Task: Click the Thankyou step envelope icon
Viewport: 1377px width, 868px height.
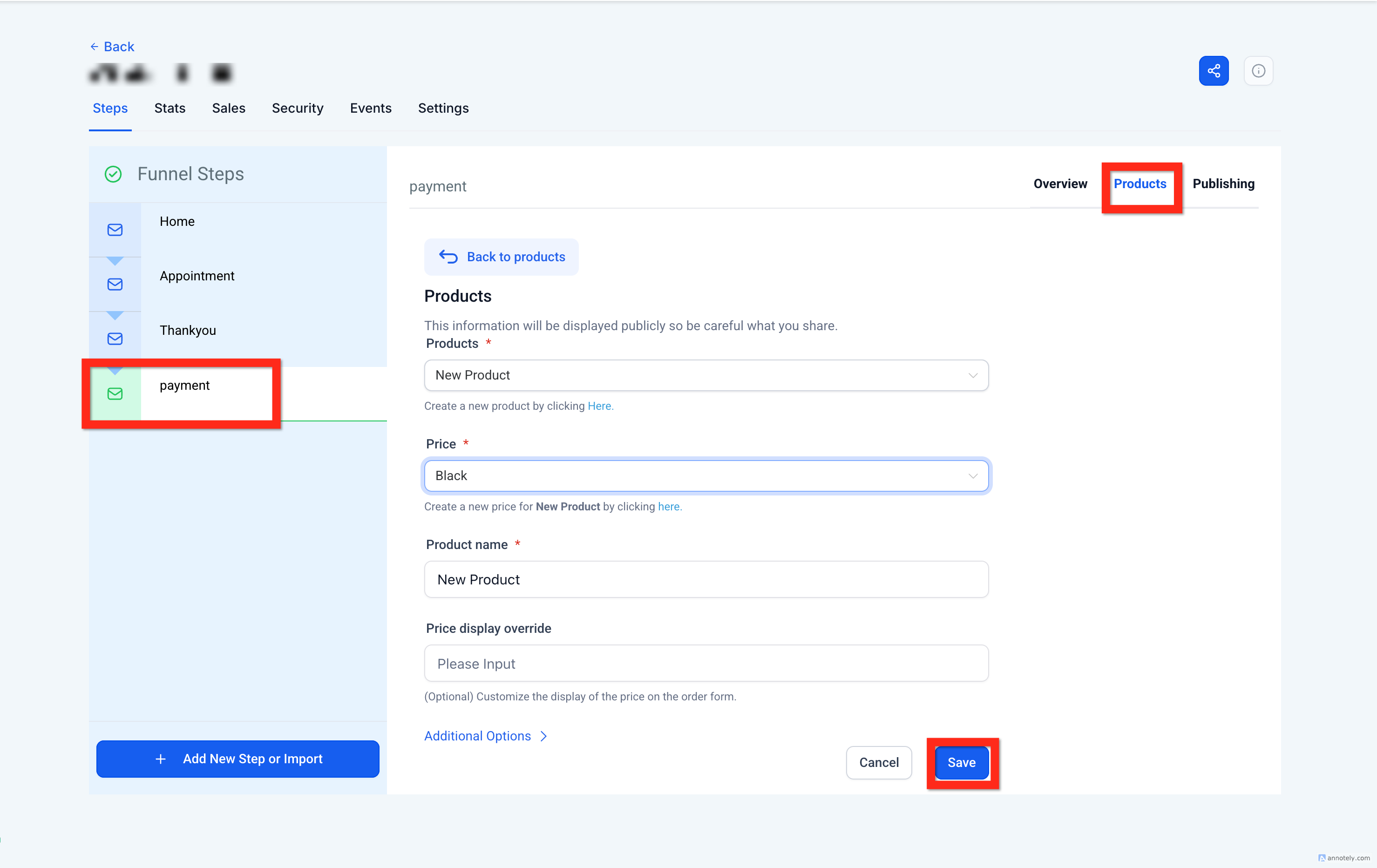Action: [x=115, y=339]
